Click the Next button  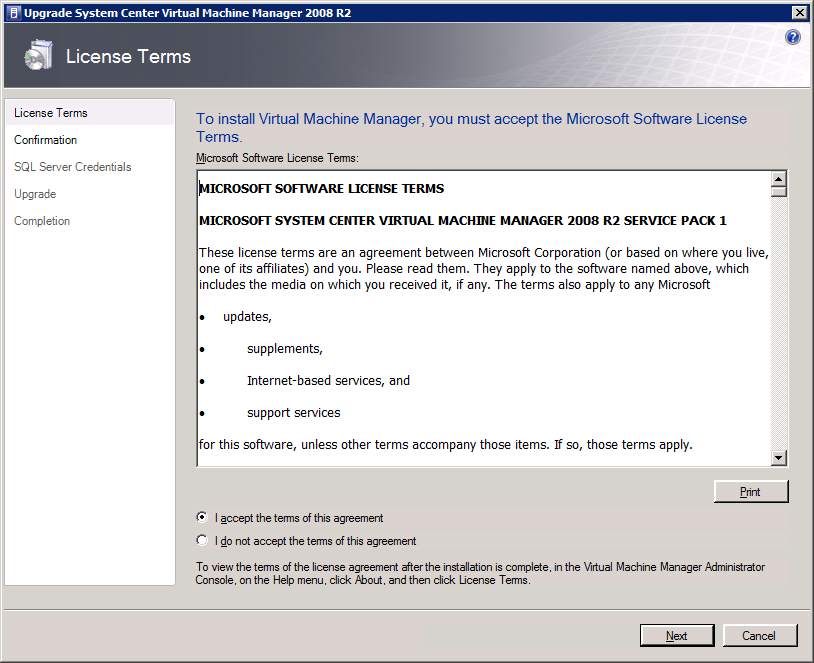point(676,635)
